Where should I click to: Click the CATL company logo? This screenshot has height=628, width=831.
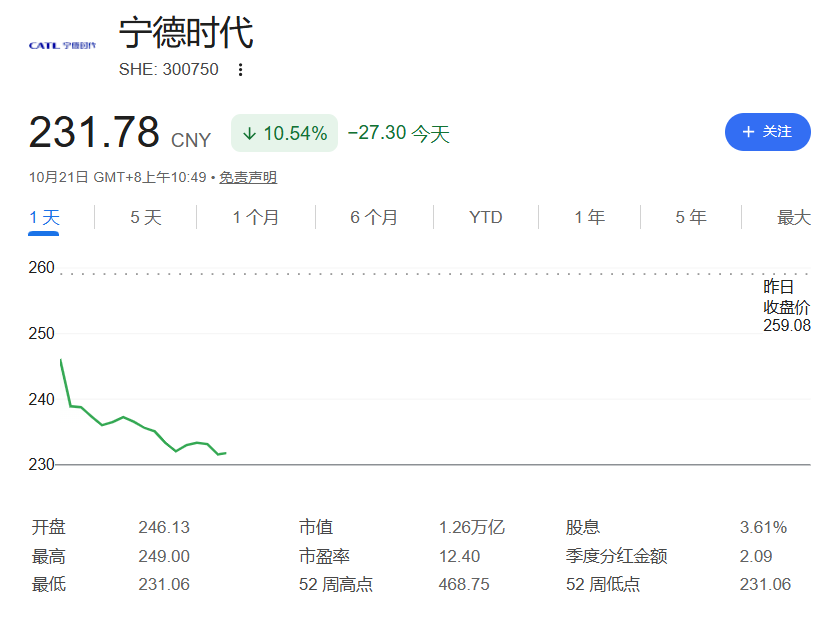[x=62, y=46]
